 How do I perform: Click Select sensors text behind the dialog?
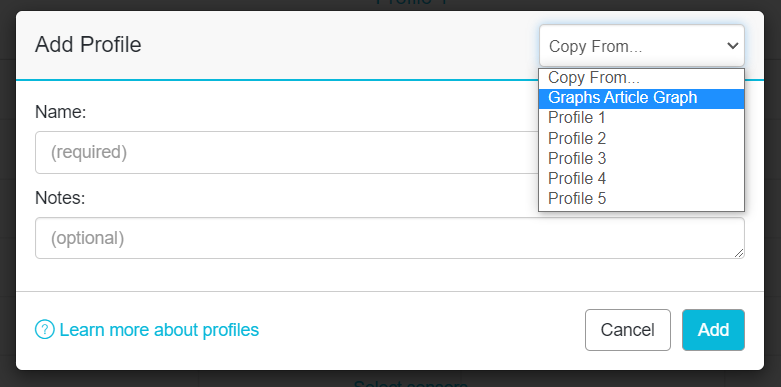[x=410, y=384]
